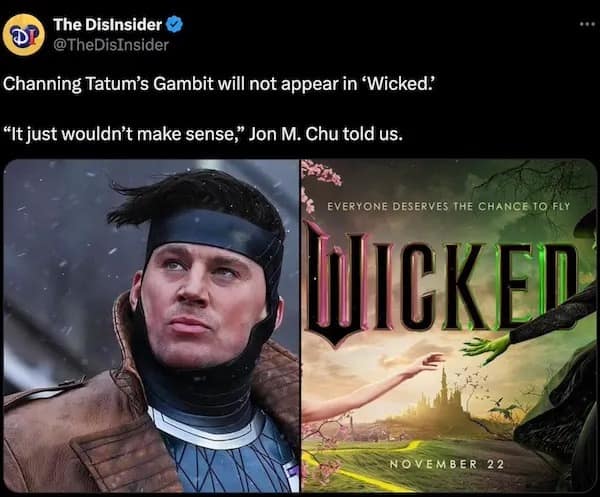Open the three-dot more options menu

[587, 24]
